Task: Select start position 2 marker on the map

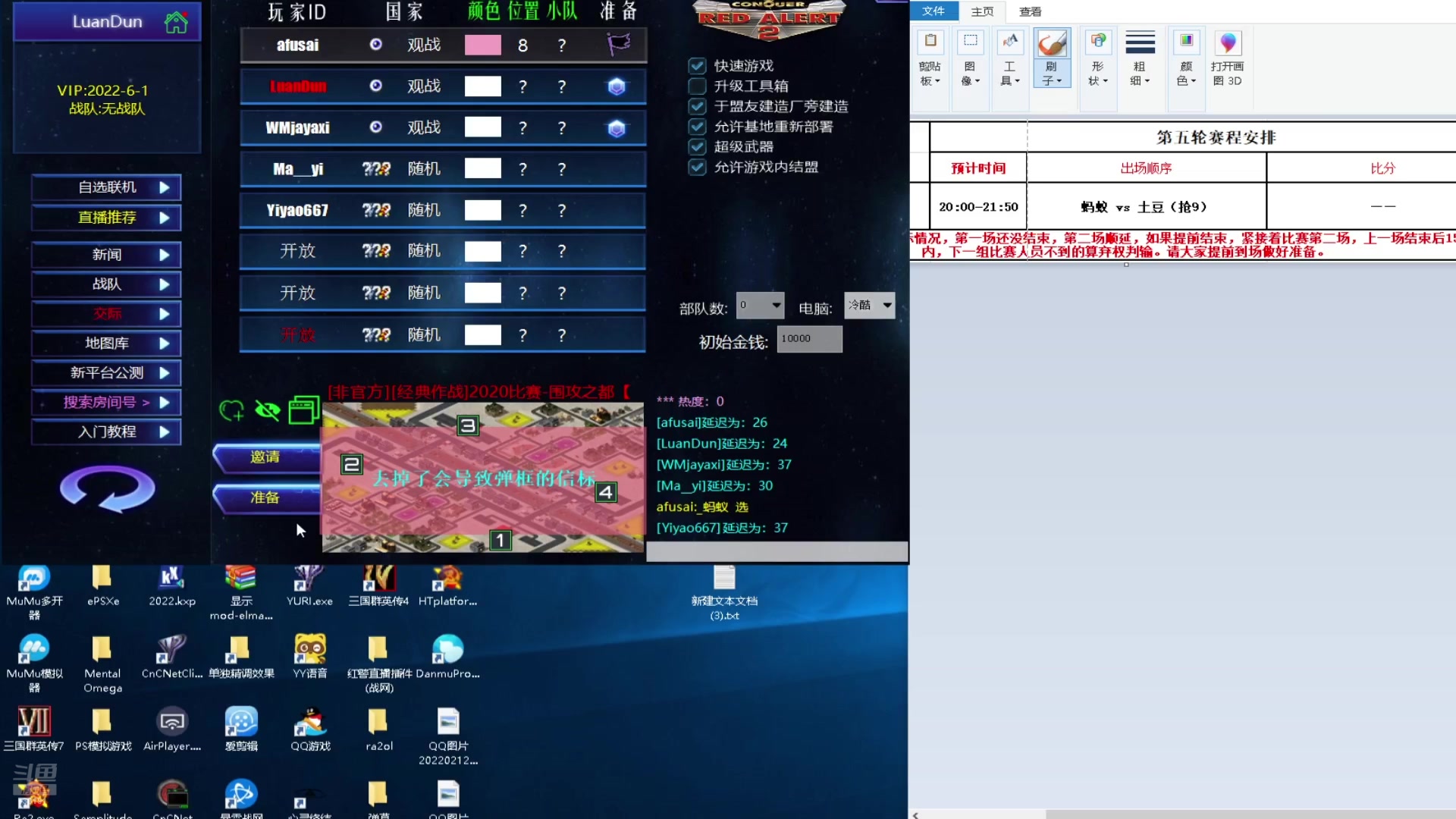Action: pyautogui.click(x=351, y=464)
